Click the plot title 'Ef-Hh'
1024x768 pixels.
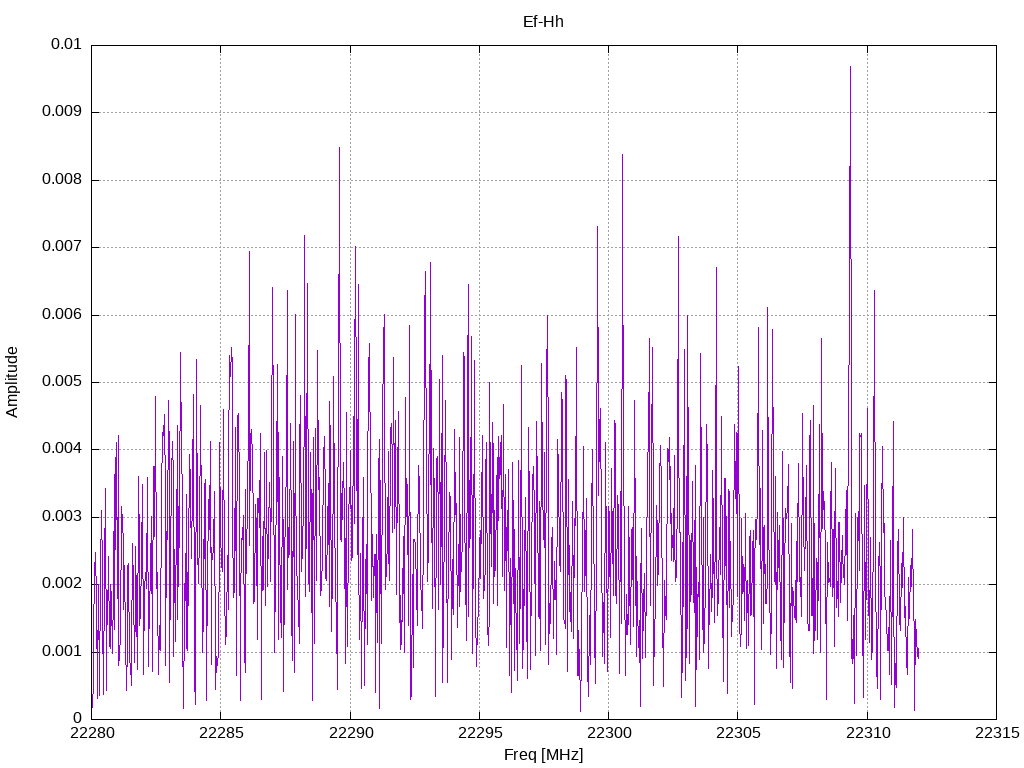[543, 22]
